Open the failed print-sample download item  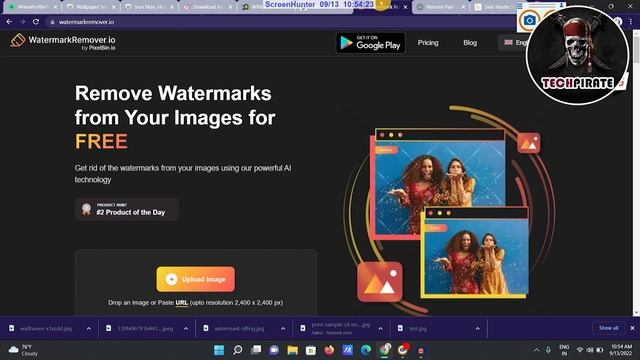[340, 329]
